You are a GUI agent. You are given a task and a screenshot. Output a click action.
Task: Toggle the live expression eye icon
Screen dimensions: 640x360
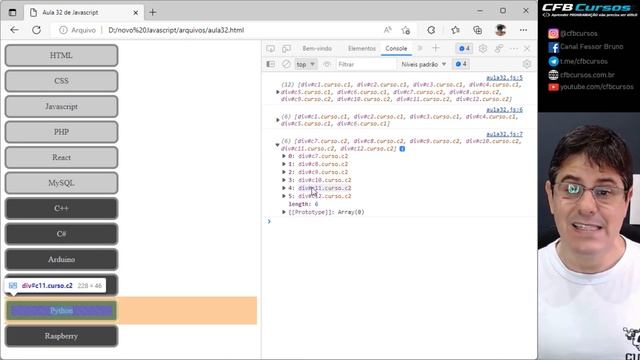pos(327,64)
